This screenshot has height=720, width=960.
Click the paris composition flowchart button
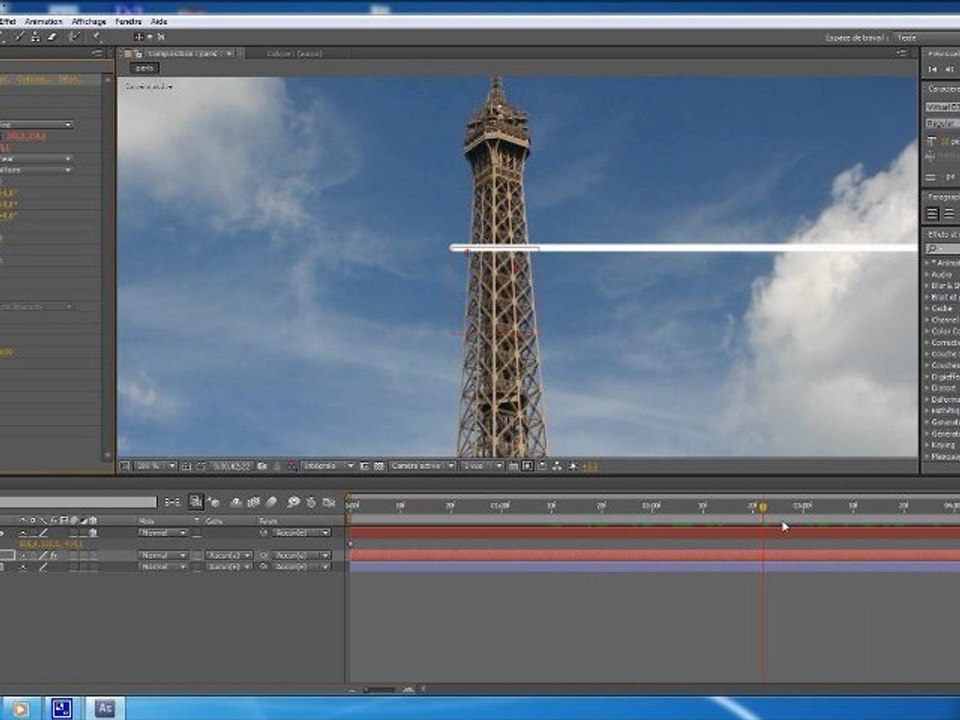[x=144, y=68]
